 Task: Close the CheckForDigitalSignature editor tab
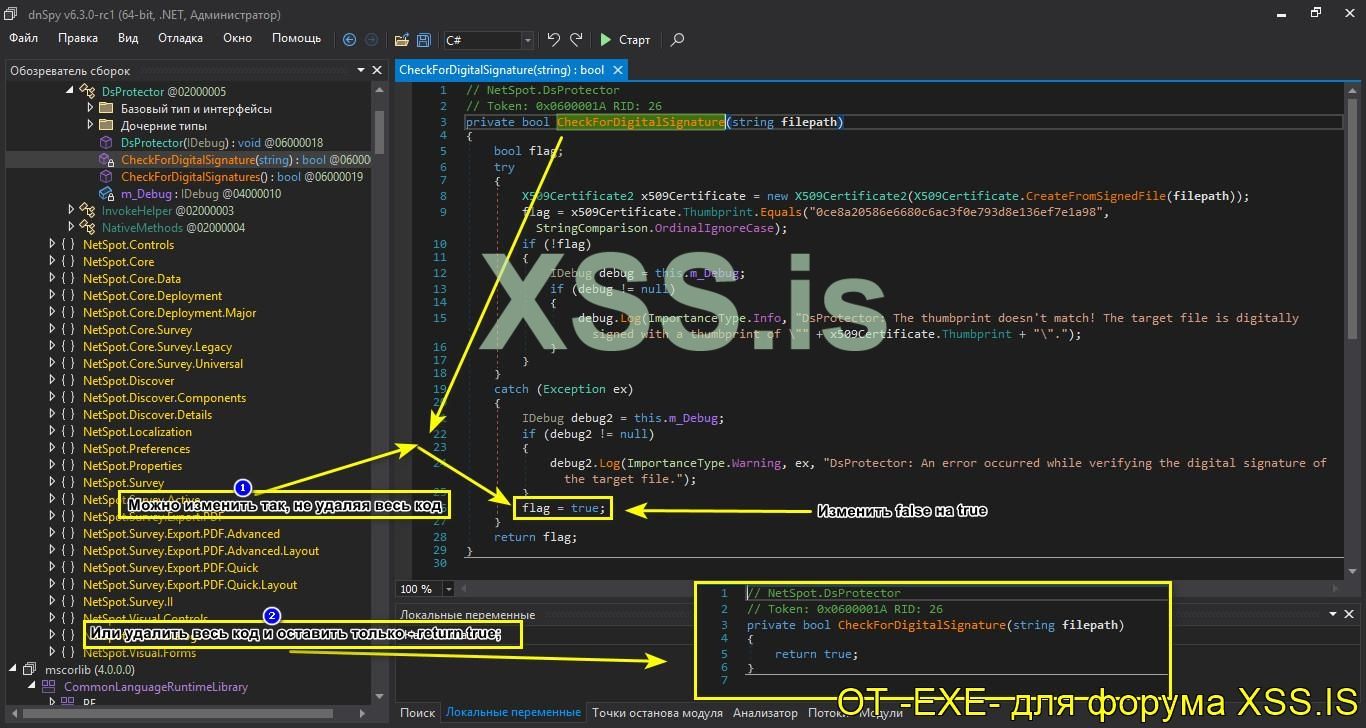coord(618,70)
